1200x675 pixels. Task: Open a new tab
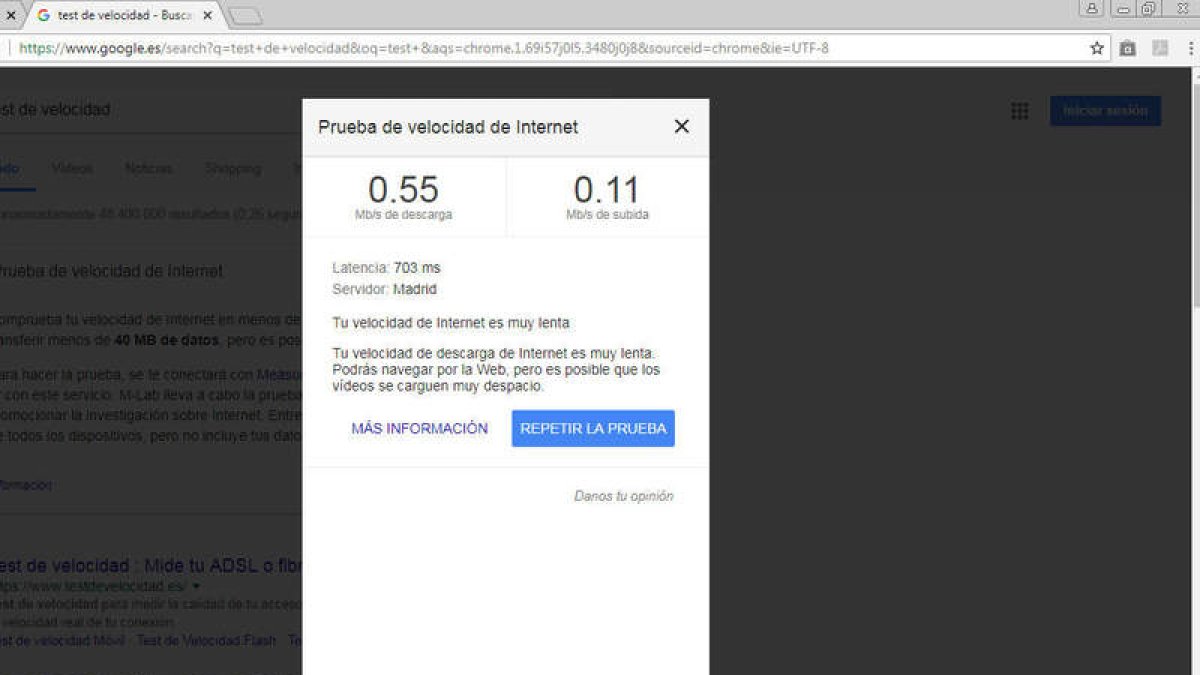(x=245, y=16)
